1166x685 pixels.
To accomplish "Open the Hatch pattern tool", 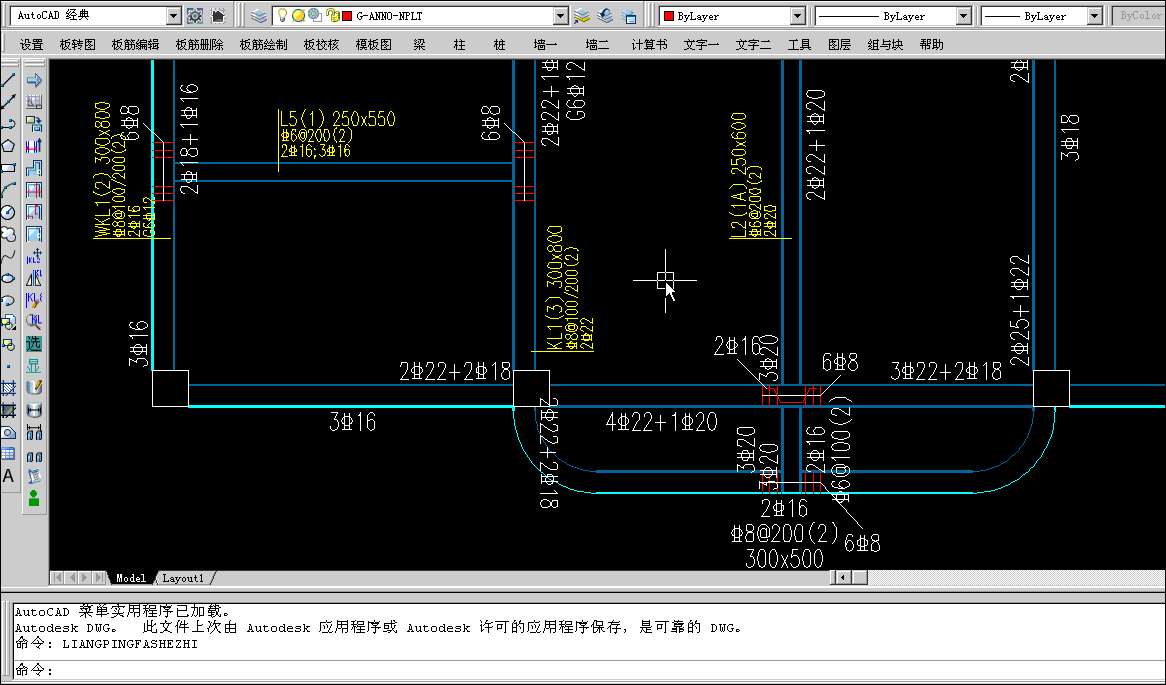I will (x=8, y=387).
